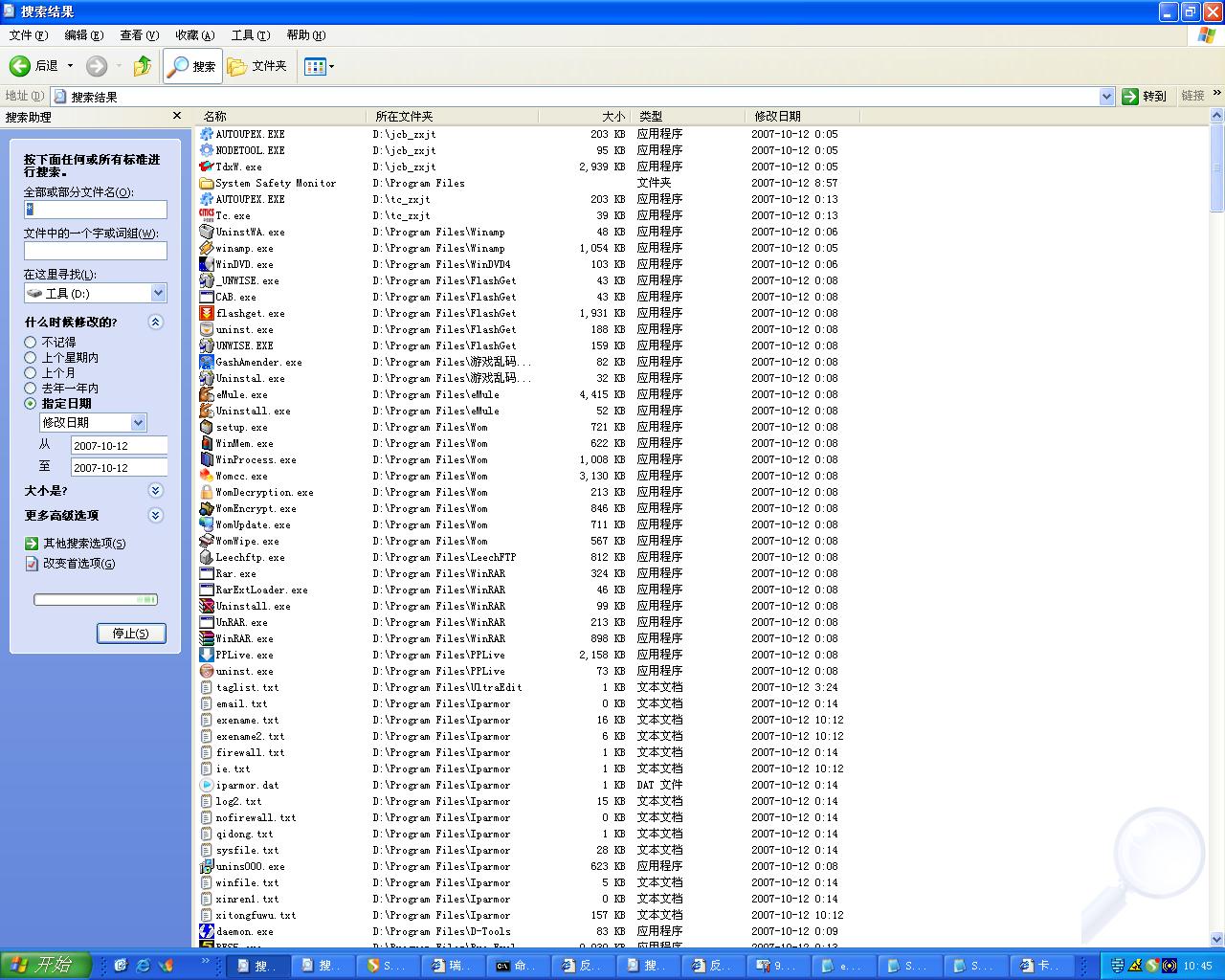Open the 编辑(E) menu
Viewport: 1225px width, 980px height.
(x=84, y=35)
